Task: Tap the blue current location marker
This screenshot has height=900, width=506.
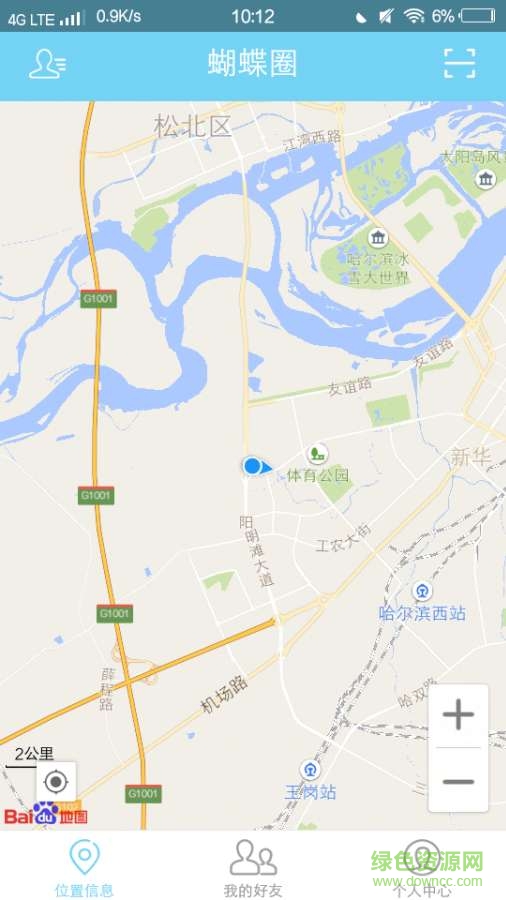Action: [x=252, y=466]
